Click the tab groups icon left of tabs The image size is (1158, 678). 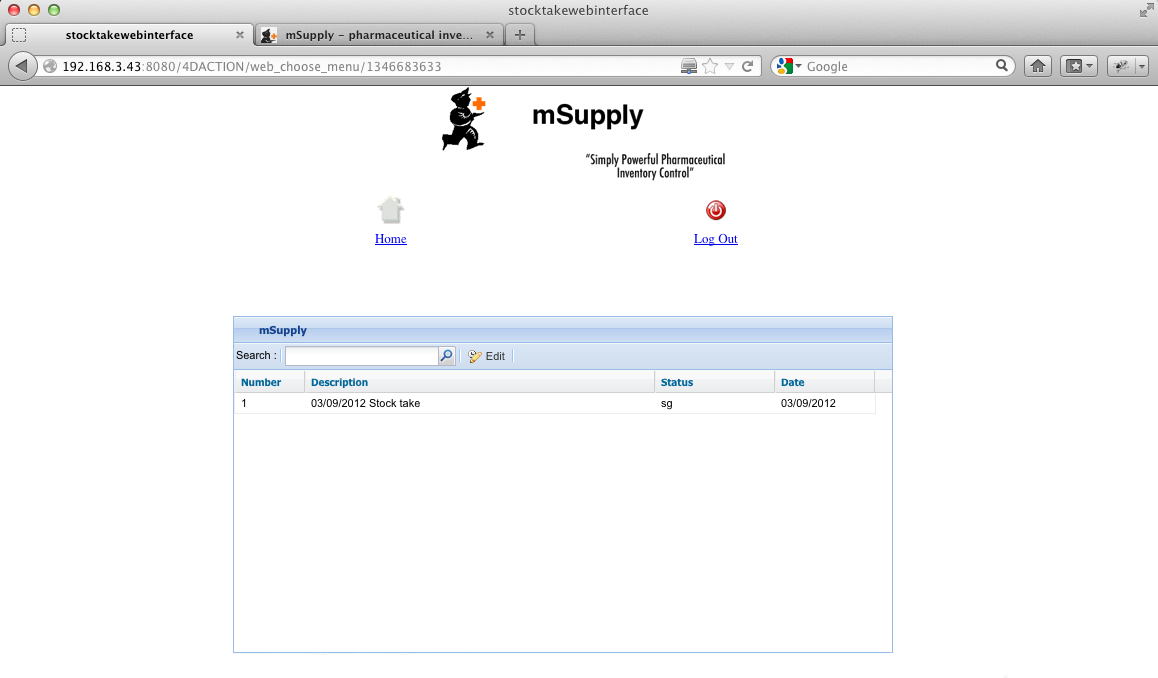click(x=19, y=35)
